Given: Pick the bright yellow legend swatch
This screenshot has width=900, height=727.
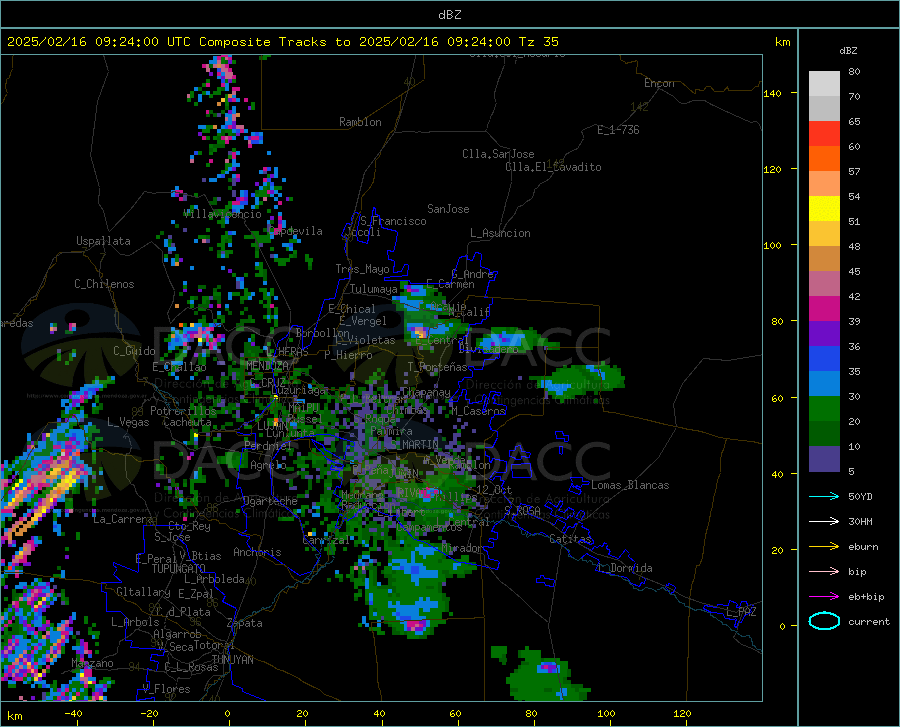Looking at the screenshot, I should click(x=824, y=209).
